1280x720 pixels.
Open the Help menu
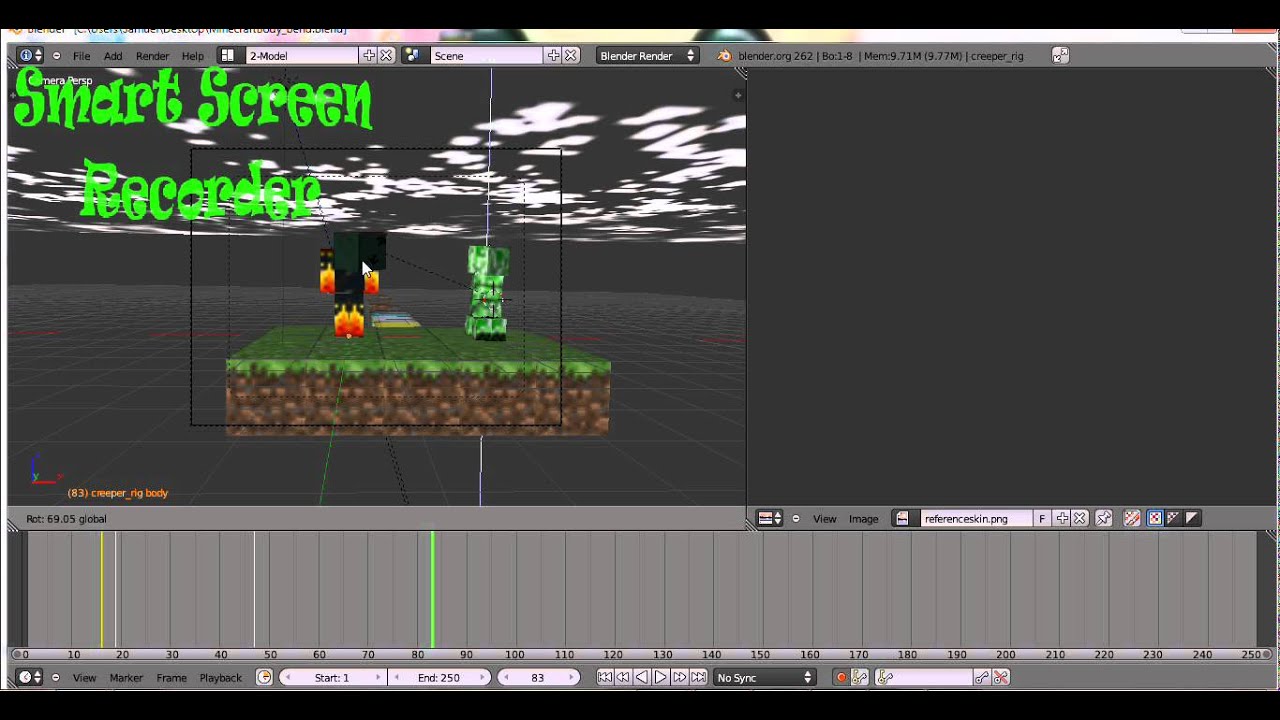coord(193,56)
